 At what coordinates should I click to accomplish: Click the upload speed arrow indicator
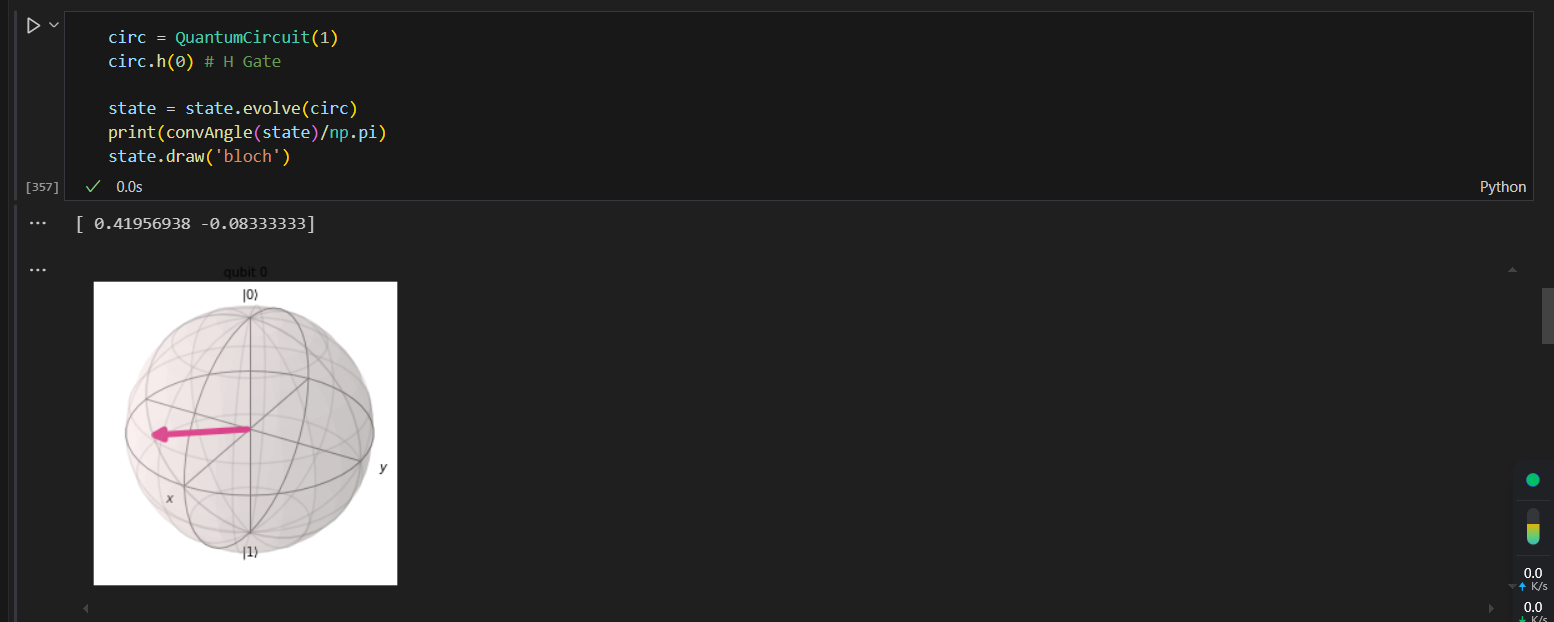pos(1523,587)
